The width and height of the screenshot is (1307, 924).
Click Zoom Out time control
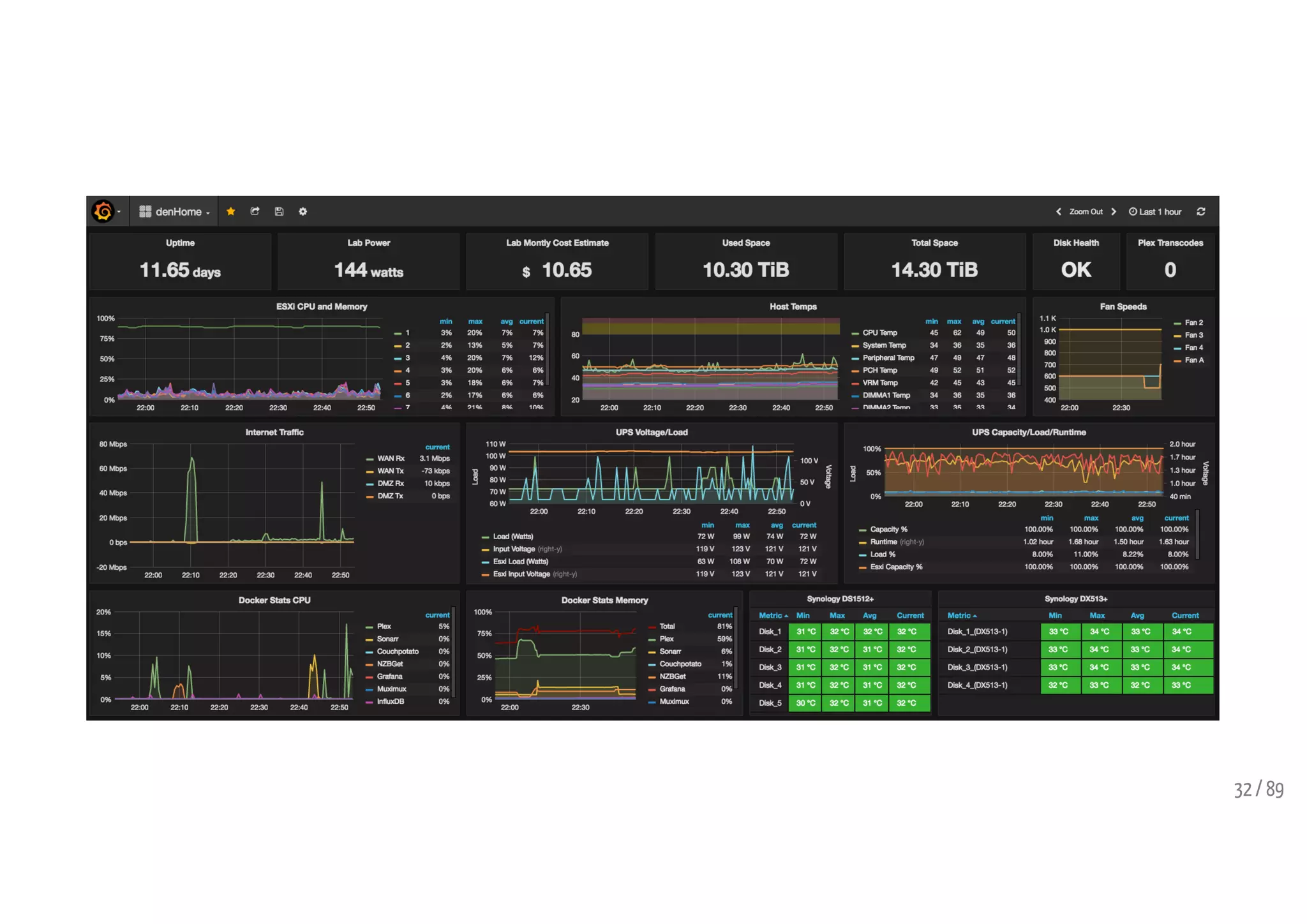coord(1086,211)
